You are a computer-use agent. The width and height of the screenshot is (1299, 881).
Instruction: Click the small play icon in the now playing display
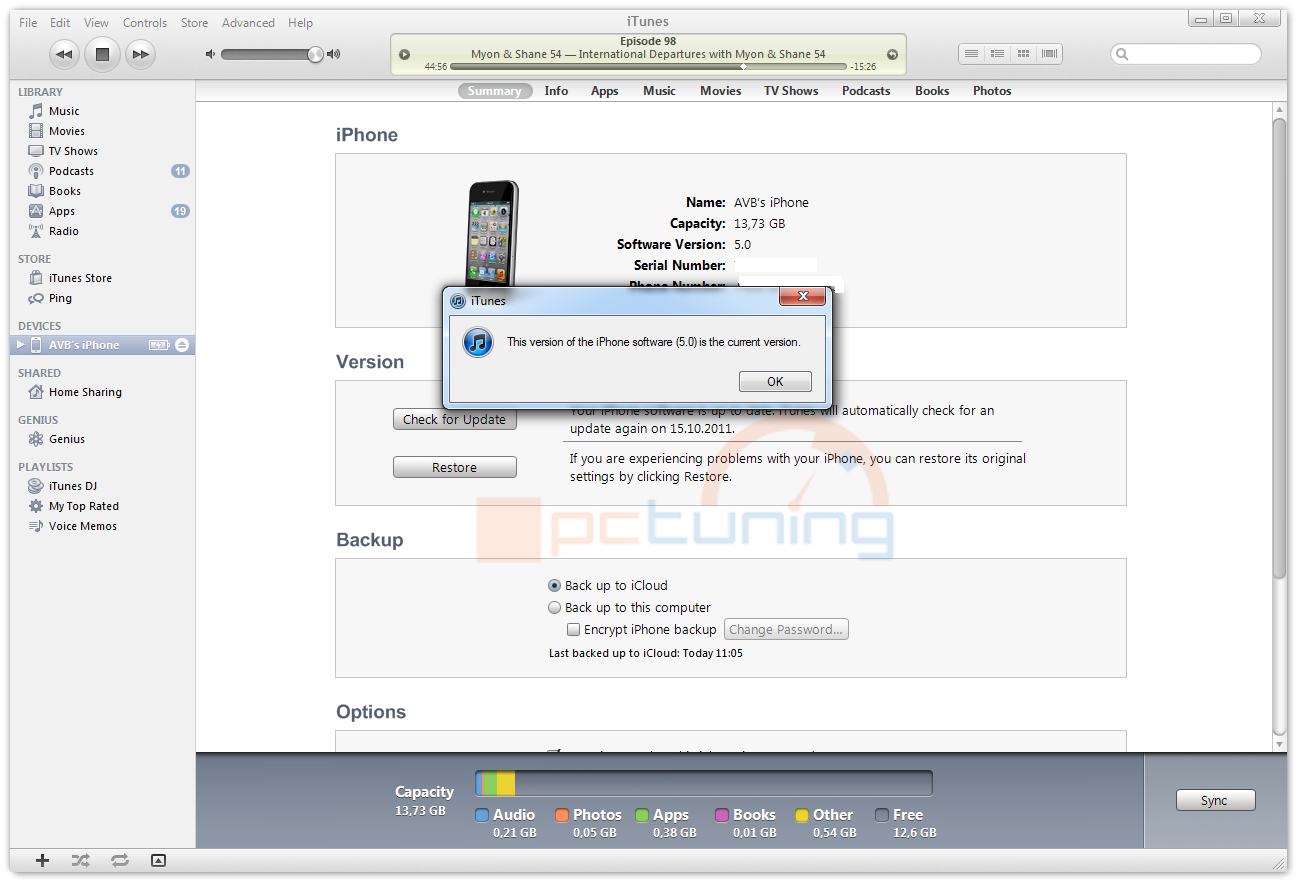(404, 55)
